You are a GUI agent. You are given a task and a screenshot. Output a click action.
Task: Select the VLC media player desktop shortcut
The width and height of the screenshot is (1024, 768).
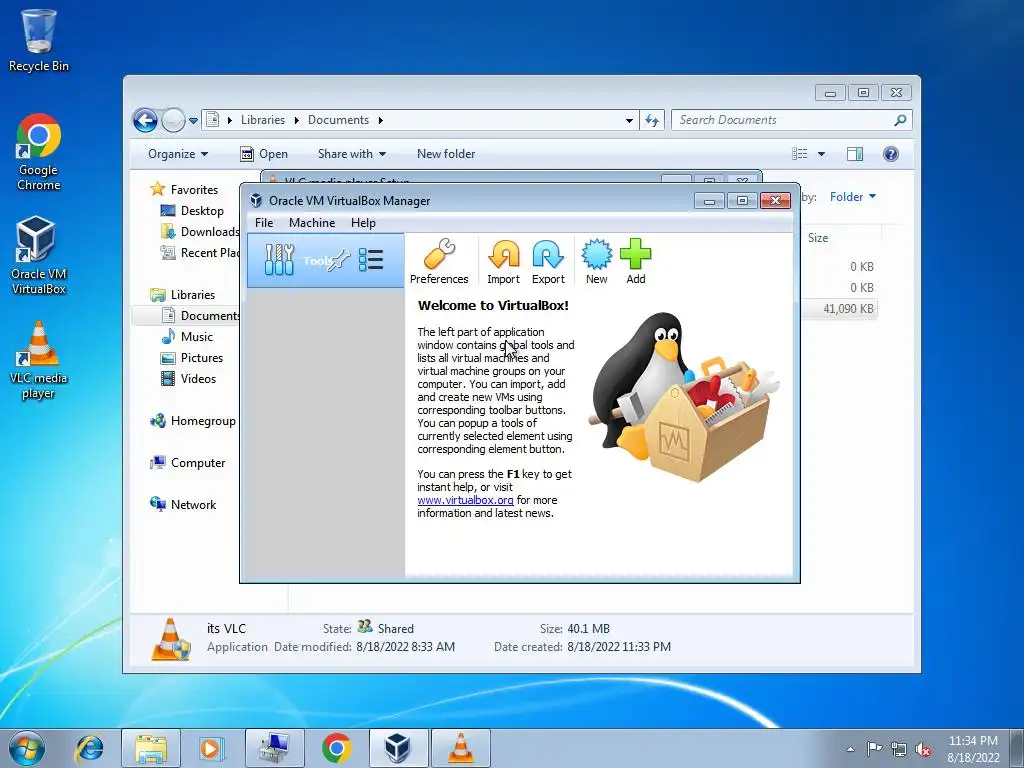pyautogui.click(x=39, y=360)
